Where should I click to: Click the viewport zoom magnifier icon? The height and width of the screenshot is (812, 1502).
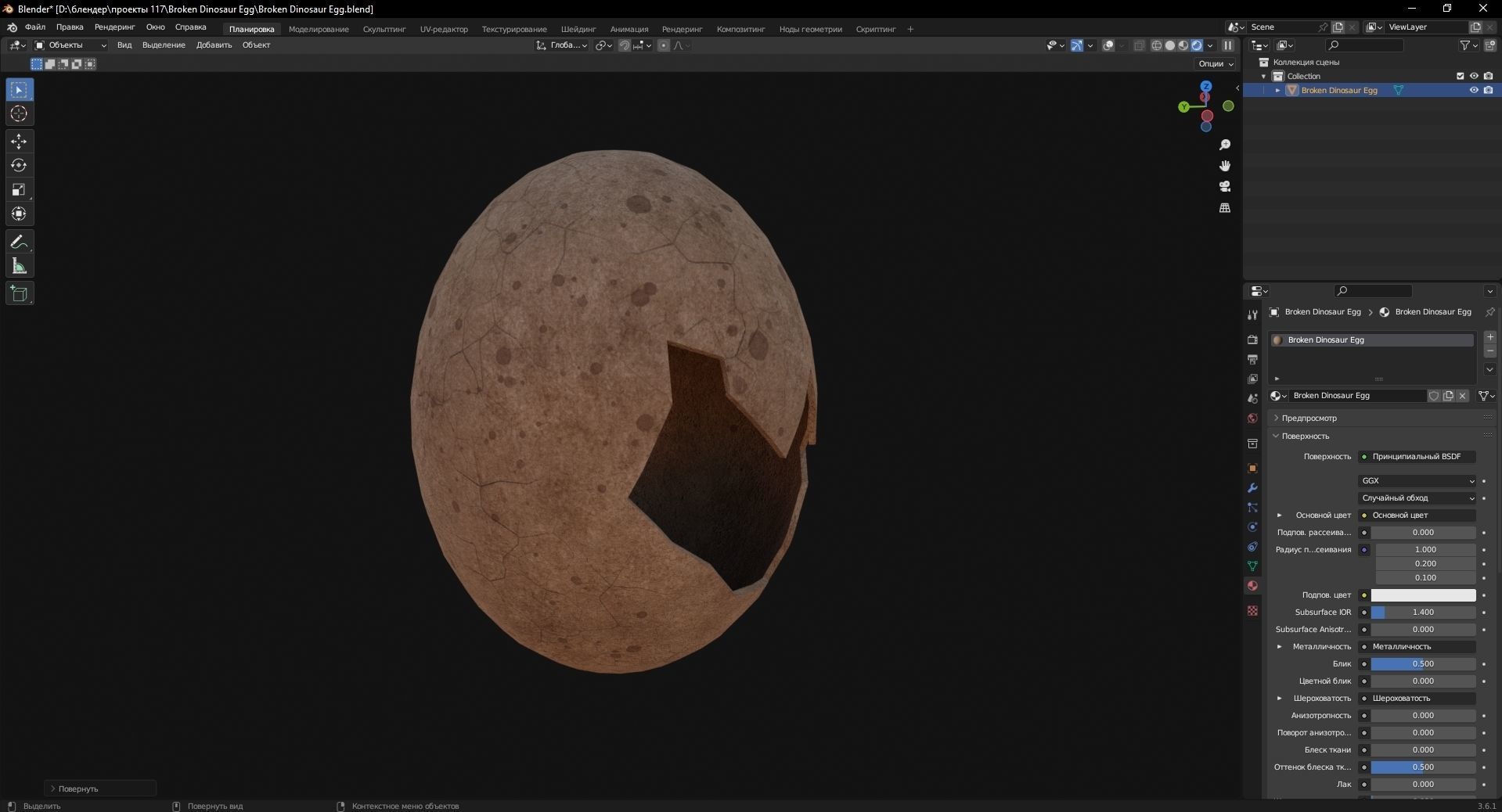coord(1225,145)
